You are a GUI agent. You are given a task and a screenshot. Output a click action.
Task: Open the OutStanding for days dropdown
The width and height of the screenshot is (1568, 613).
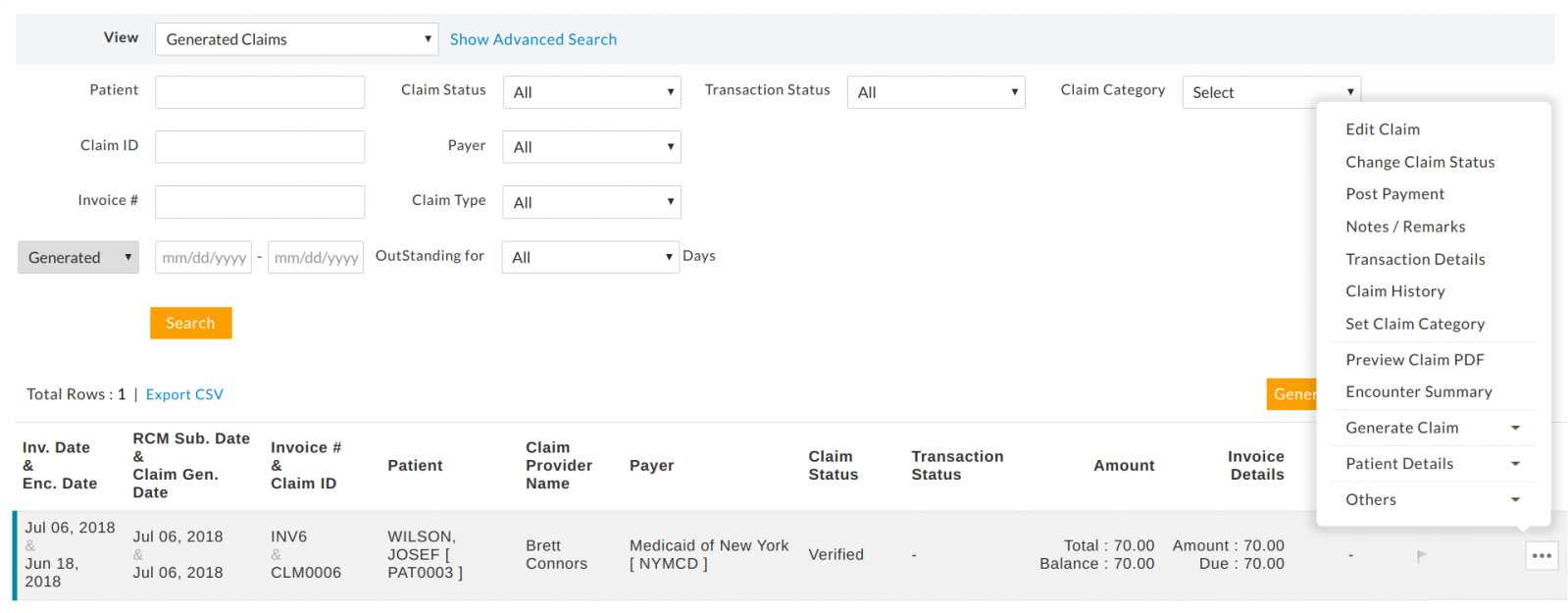590,257
